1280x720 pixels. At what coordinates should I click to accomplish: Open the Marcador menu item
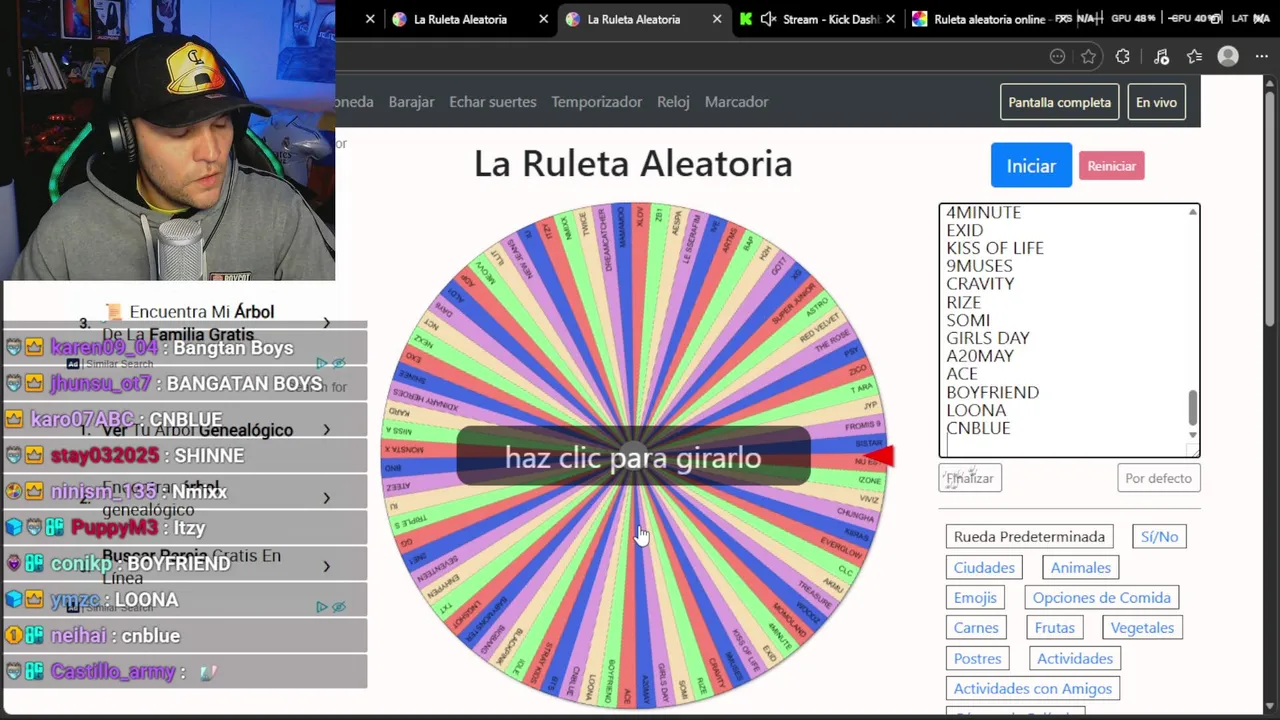(x=736, y=102)
